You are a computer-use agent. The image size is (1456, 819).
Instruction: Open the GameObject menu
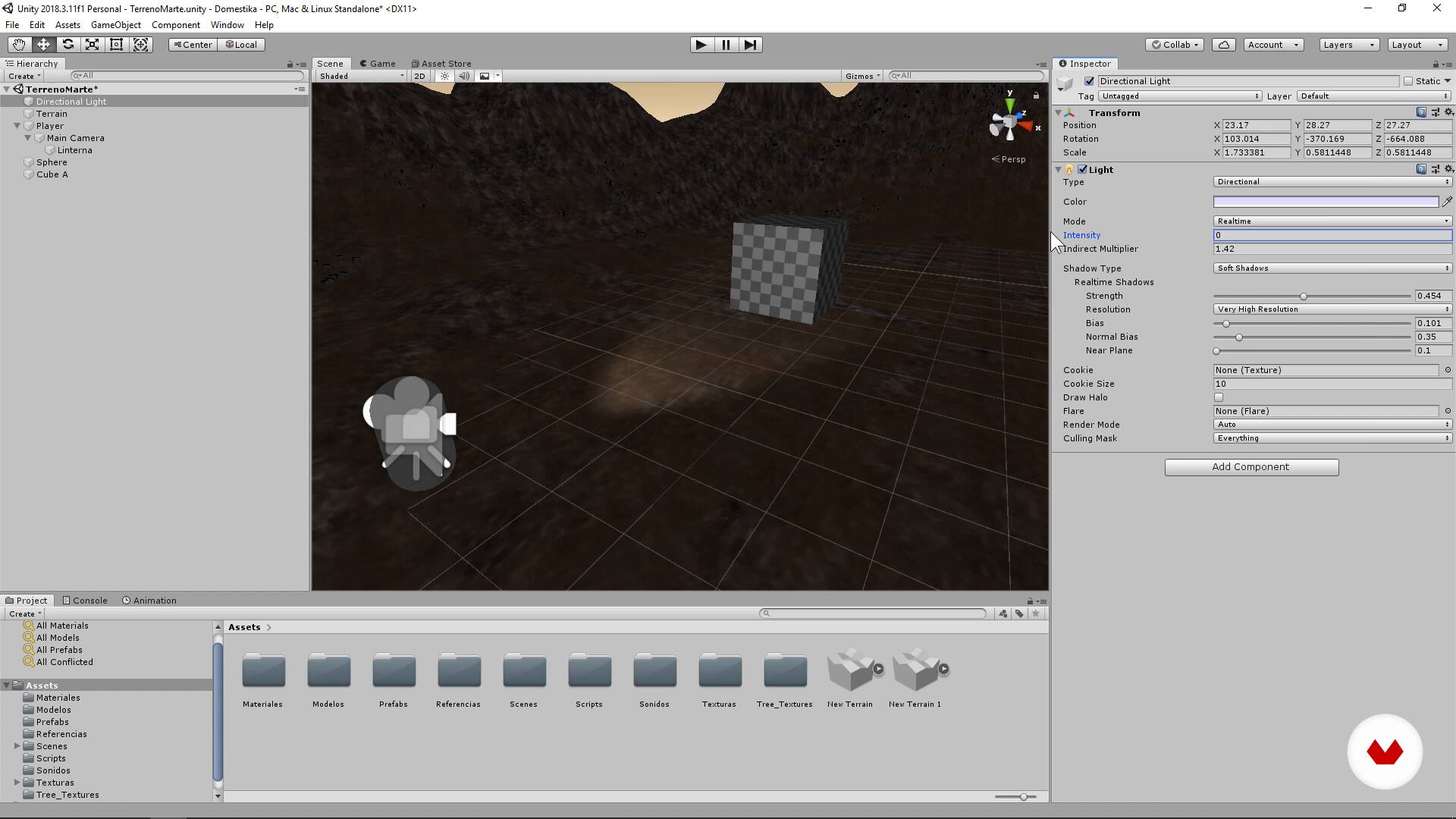116,25
